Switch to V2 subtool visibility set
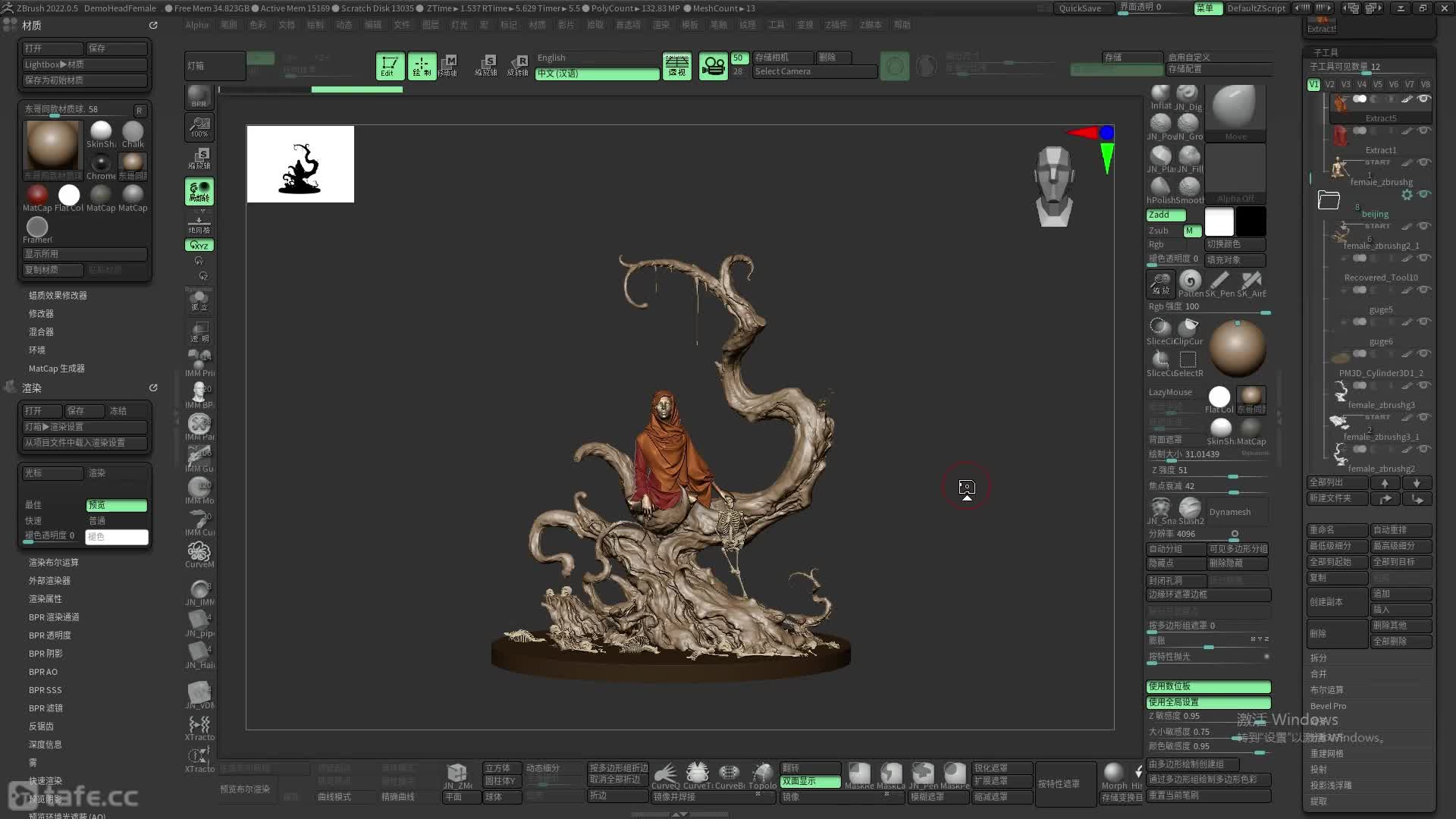Screen dimensions: 1456x819 click(x=1330, y=84)
